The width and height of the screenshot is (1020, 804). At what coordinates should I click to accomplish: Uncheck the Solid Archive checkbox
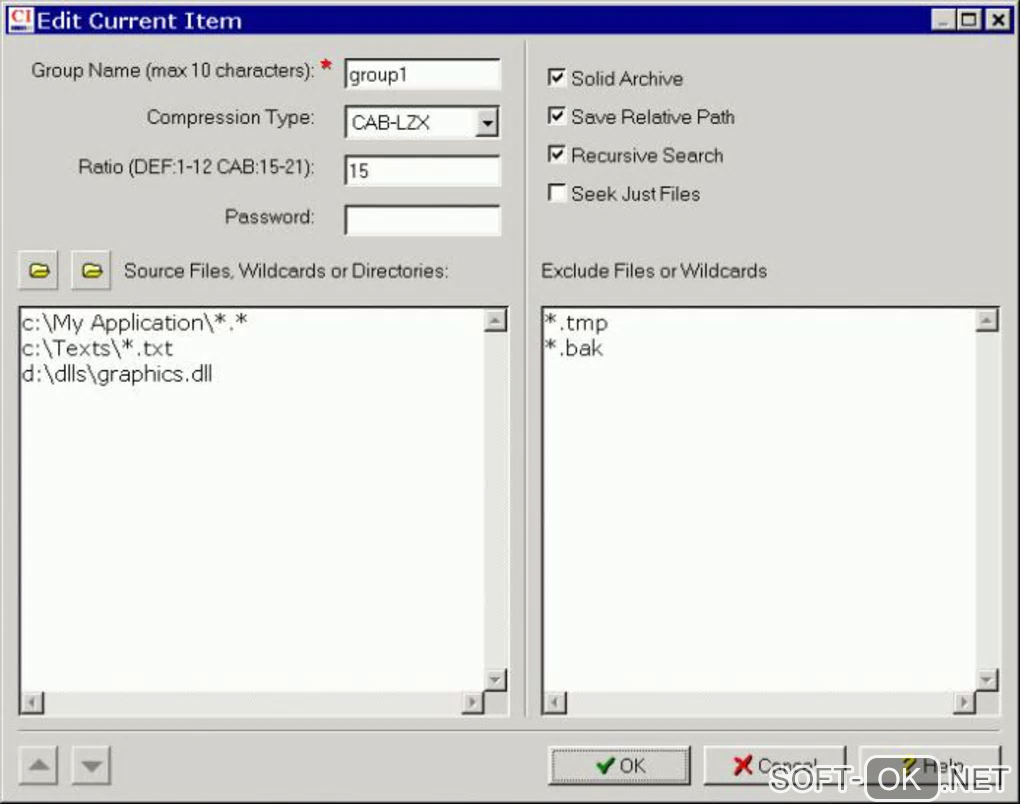tap(556, 78)
